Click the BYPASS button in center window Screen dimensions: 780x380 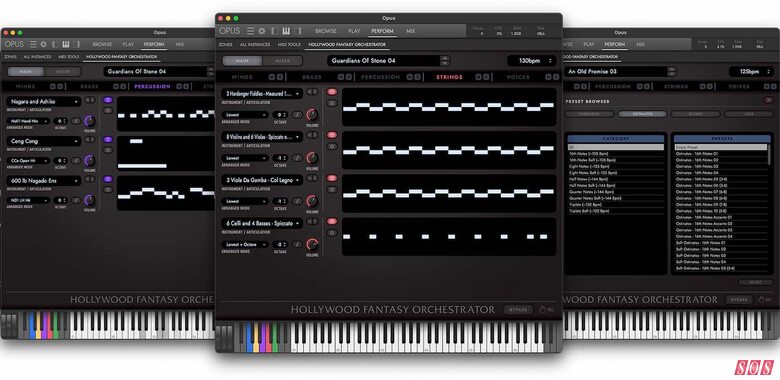click(x=518, y=310)
